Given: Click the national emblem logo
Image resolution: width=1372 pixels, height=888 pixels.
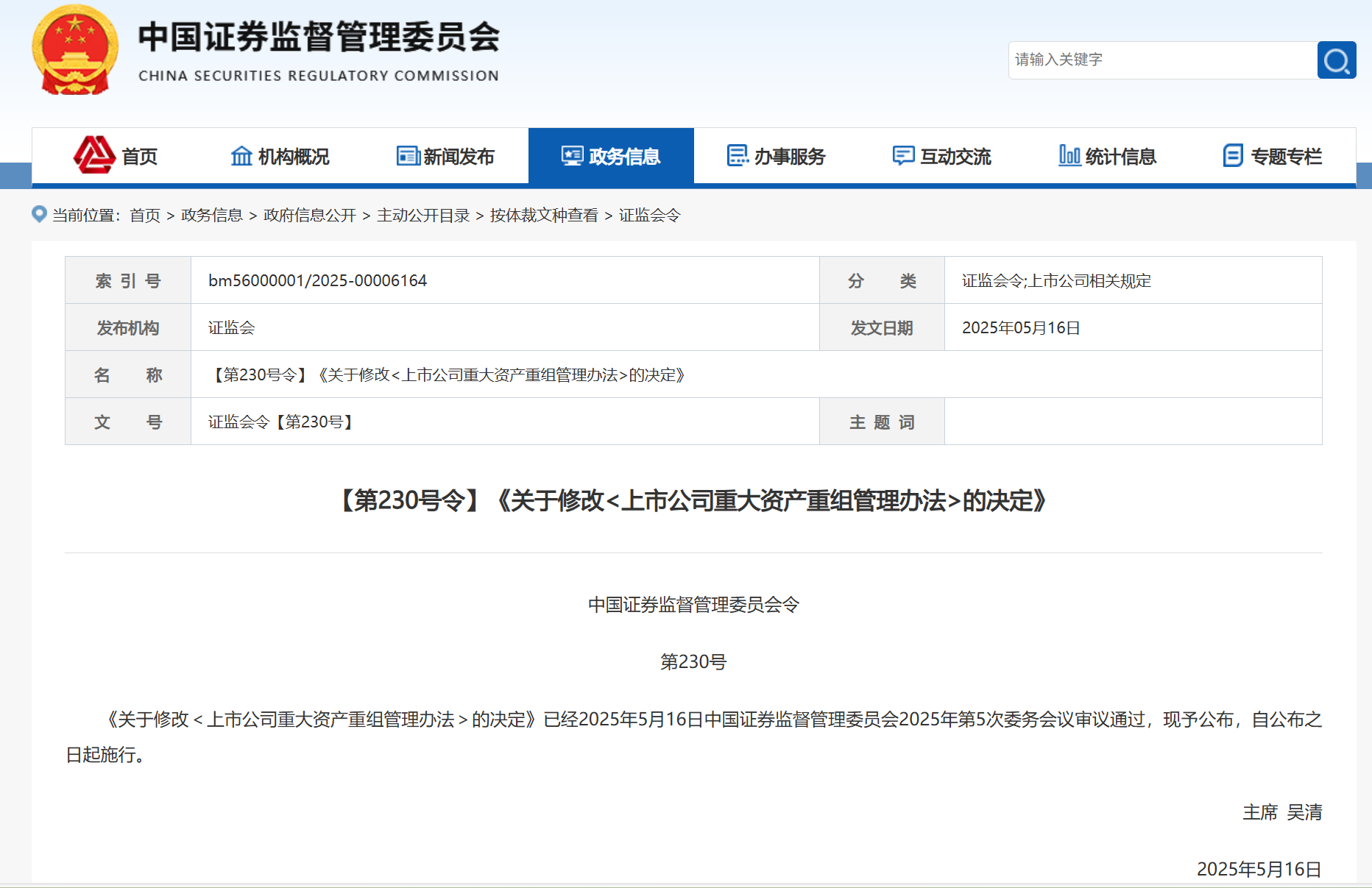Looking at the screenshot, I should point(75,50).
